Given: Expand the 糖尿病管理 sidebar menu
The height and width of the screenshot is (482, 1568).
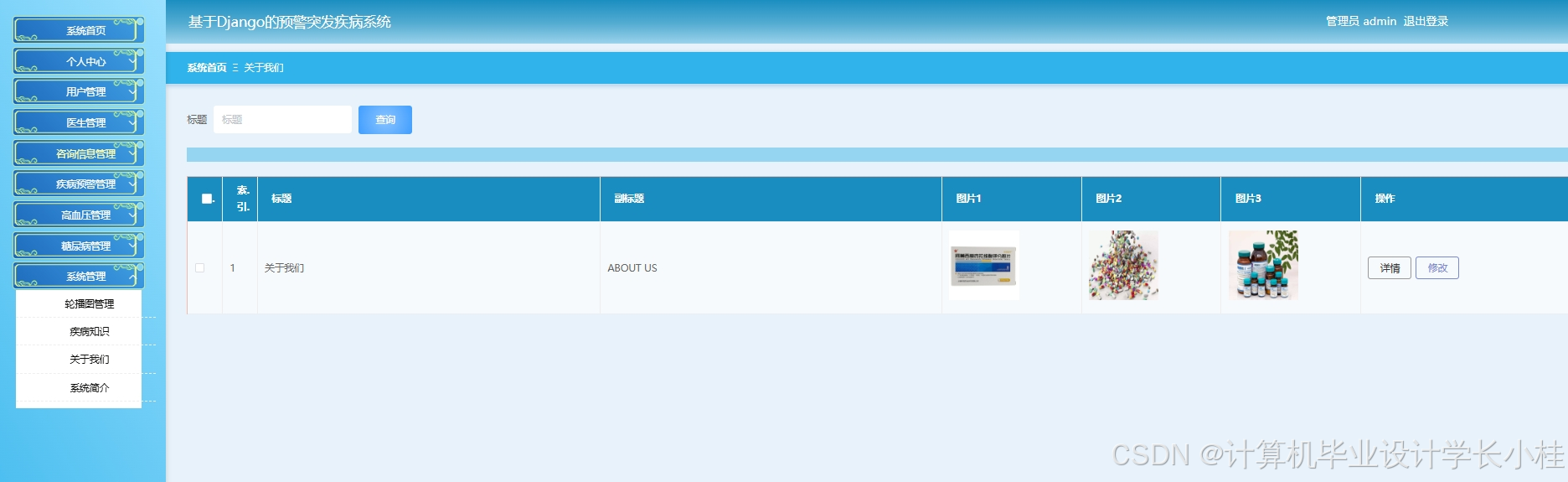Looking at the screenshot, I should click(79, 246).
